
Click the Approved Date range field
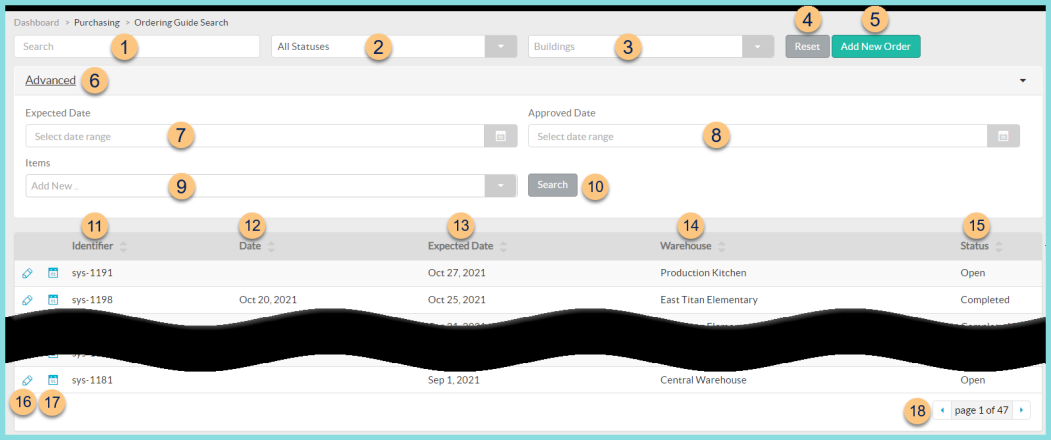757,136
